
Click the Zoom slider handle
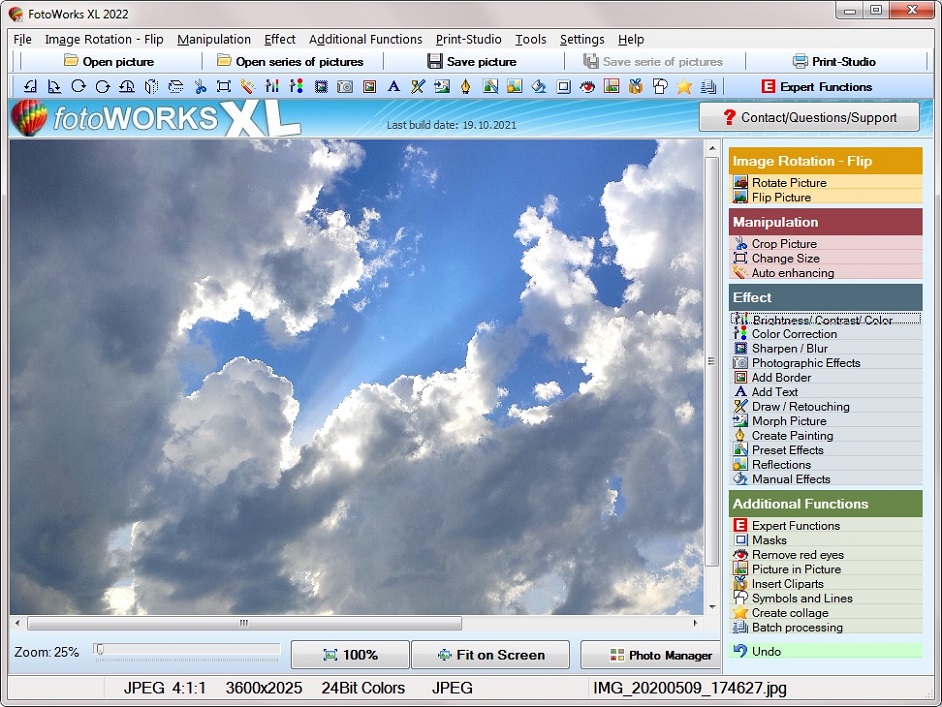point(100,650)
